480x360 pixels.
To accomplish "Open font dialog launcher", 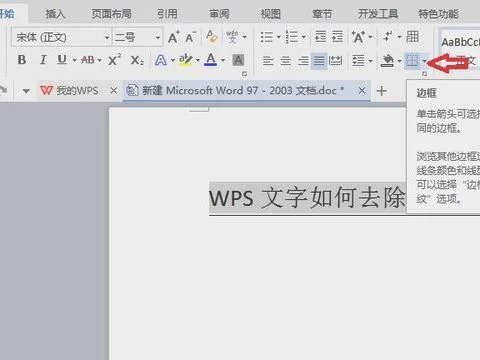I will [244, 73].
